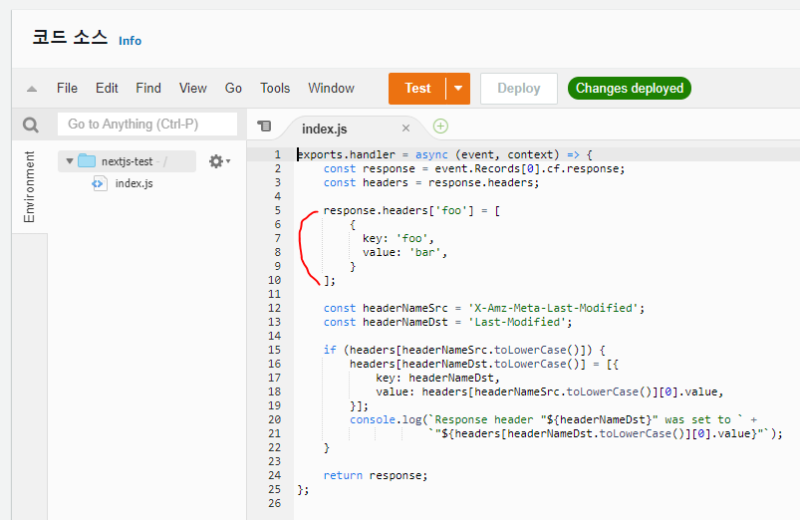Toggle the Environment side panel tab
This screenshot has height=520, width=800.
point(29,187)
